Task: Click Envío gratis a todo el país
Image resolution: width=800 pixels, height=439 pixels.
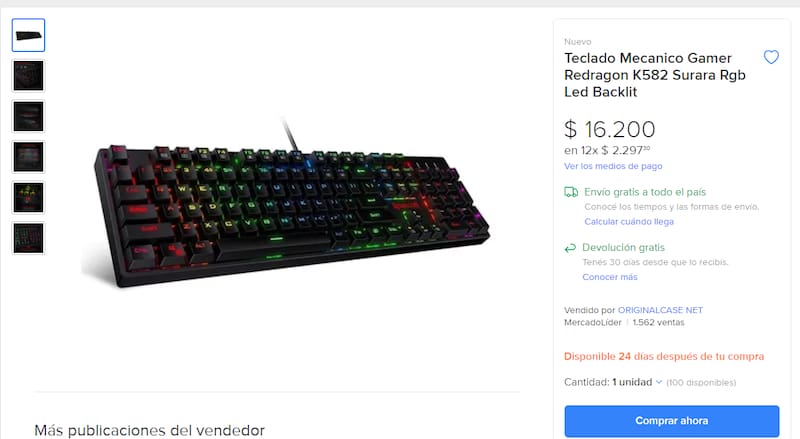Action: (x=645, y=192)
